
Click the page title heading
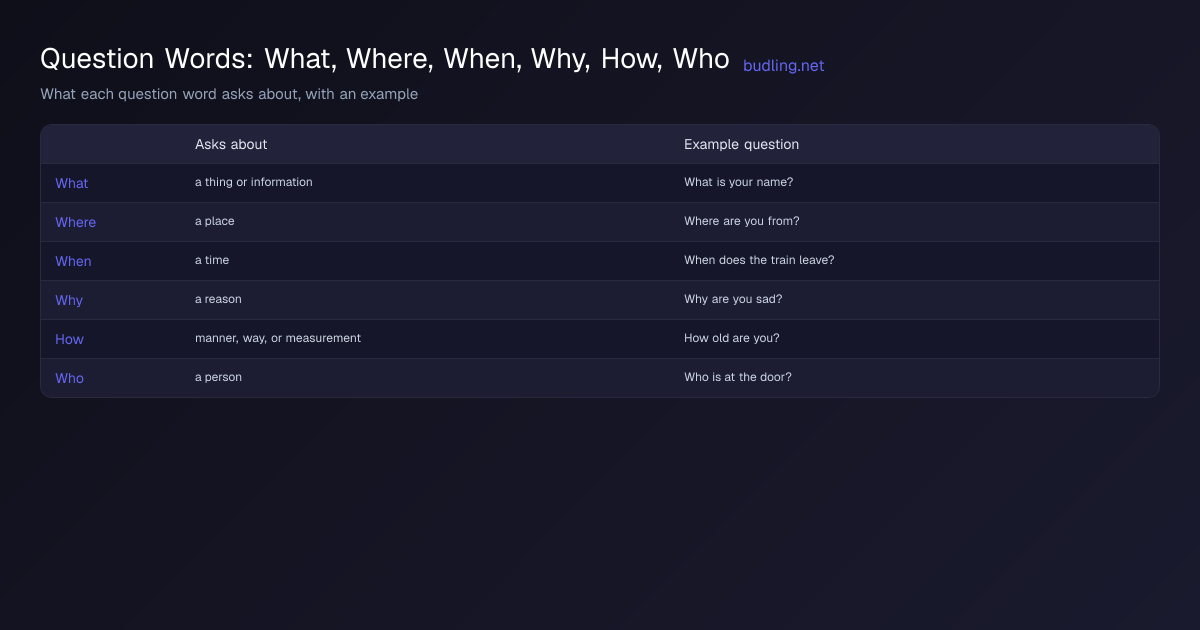tap(385, 59)
